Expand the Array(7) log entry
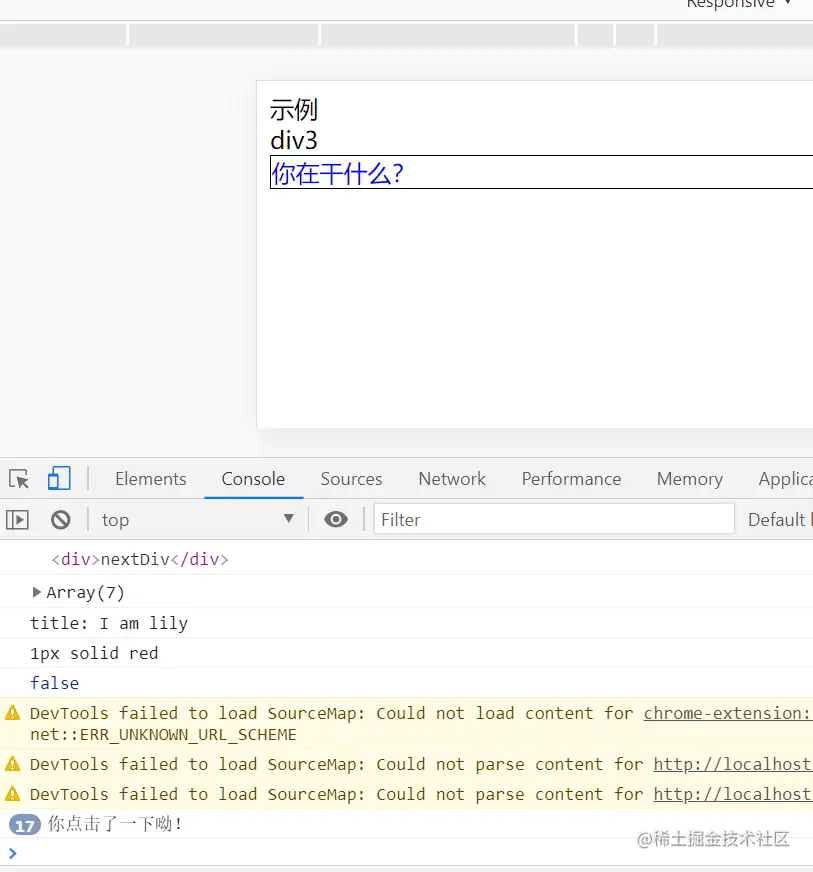 37,592
